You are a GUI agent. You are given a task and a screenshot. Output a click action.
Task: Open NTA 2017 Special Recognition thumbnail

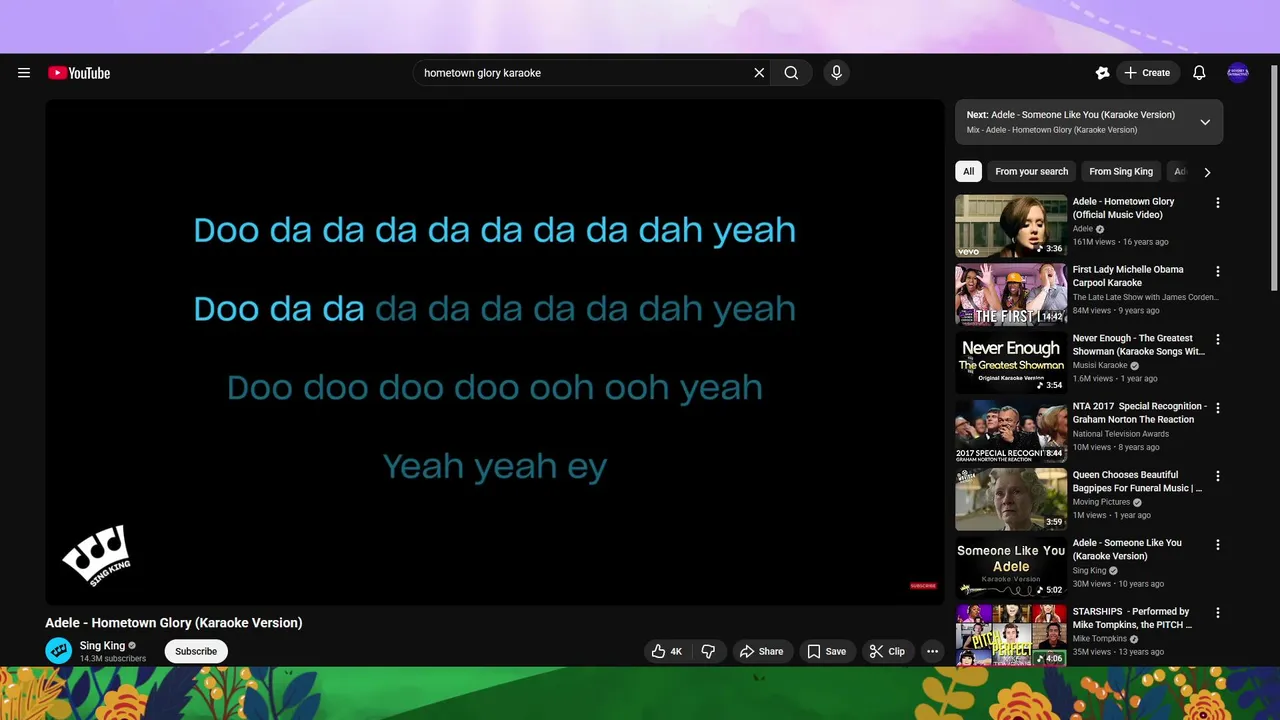pyautogui.click(x=1010, y=431)
